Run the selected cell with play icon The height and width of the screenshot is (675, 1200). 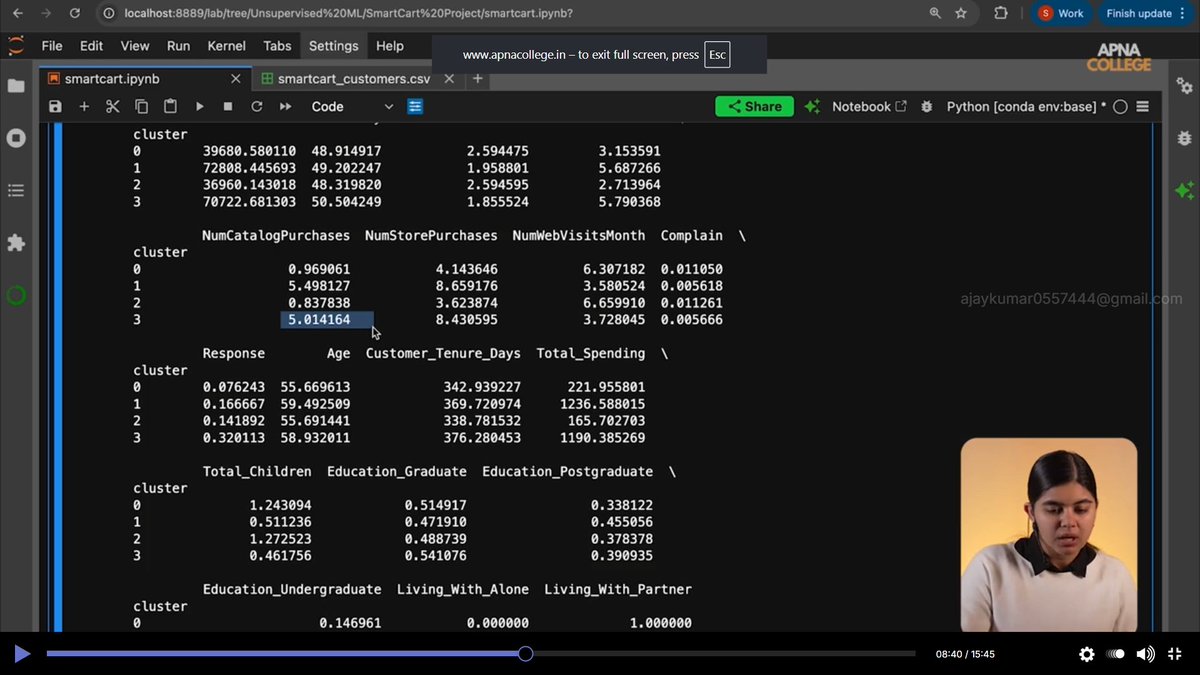pyautogui.click(x=199, y=107)
